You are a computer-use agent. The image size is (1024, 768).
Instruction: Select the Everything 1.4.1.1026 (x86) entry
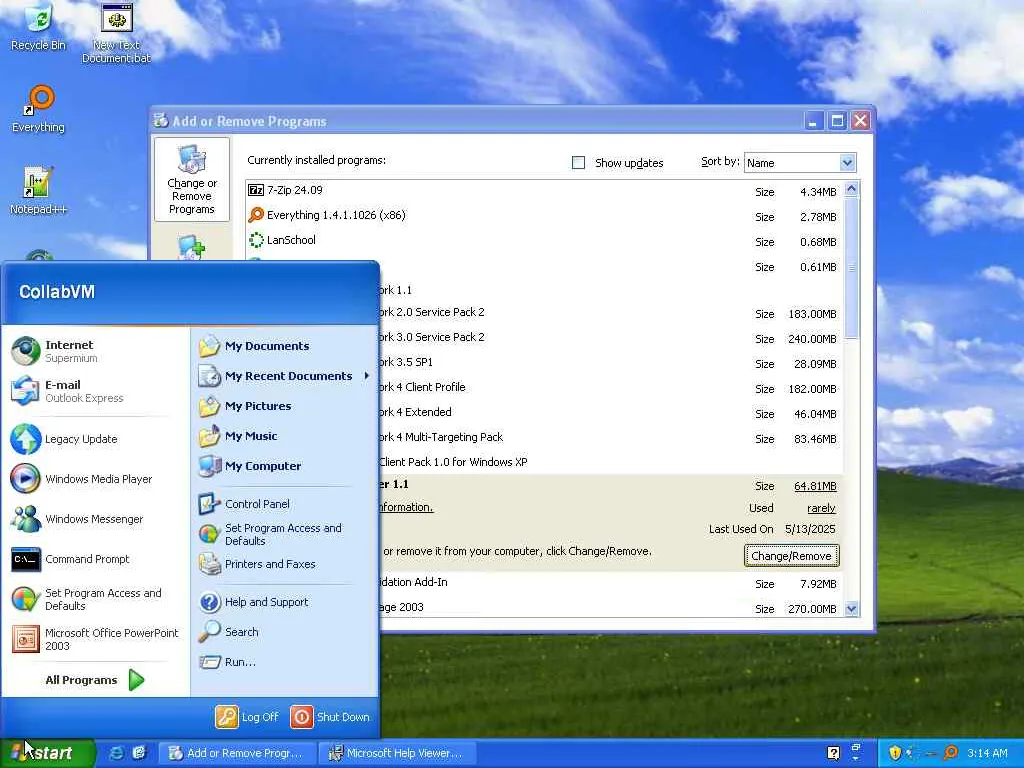[545, 216]
